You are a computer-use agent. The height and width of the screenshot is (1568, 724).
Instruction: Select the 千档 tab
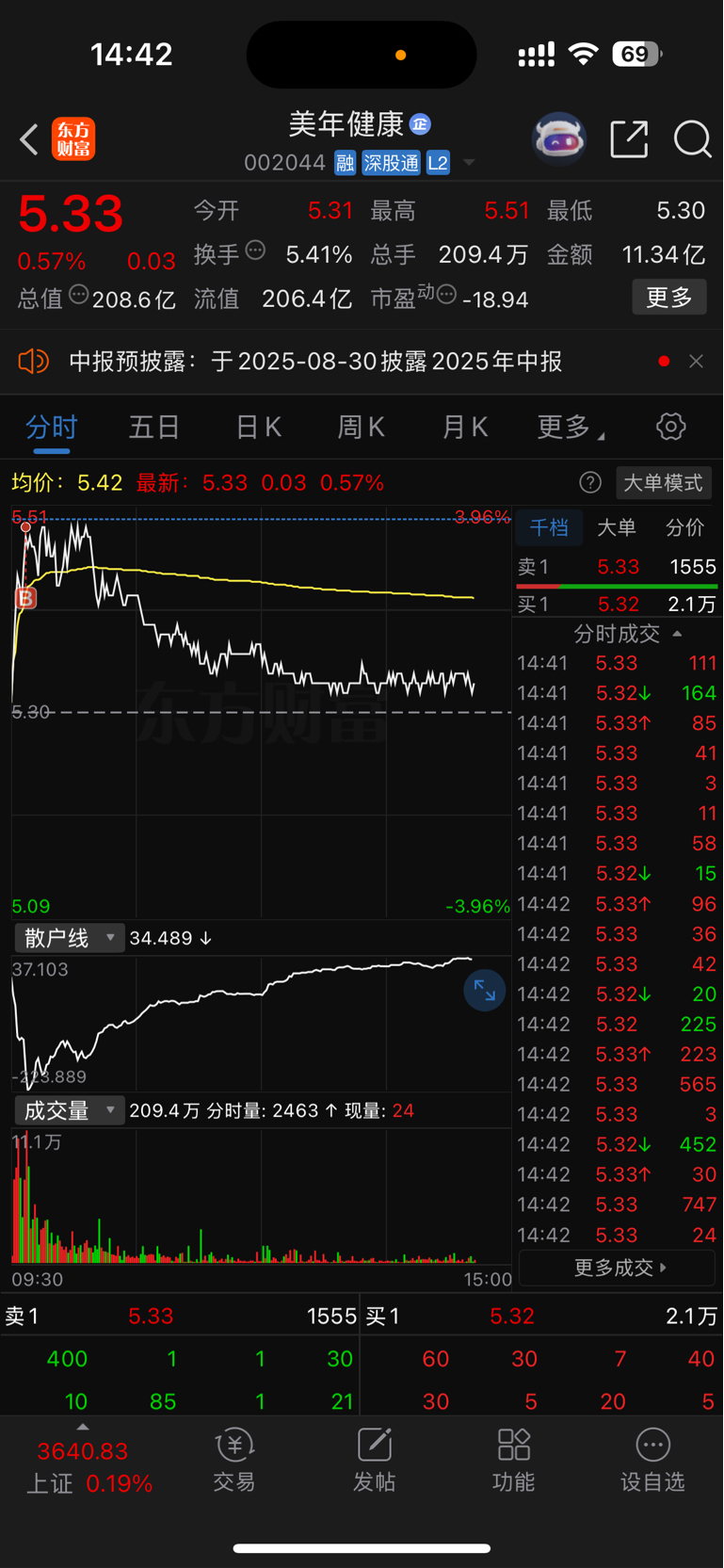tap(549, 527)
